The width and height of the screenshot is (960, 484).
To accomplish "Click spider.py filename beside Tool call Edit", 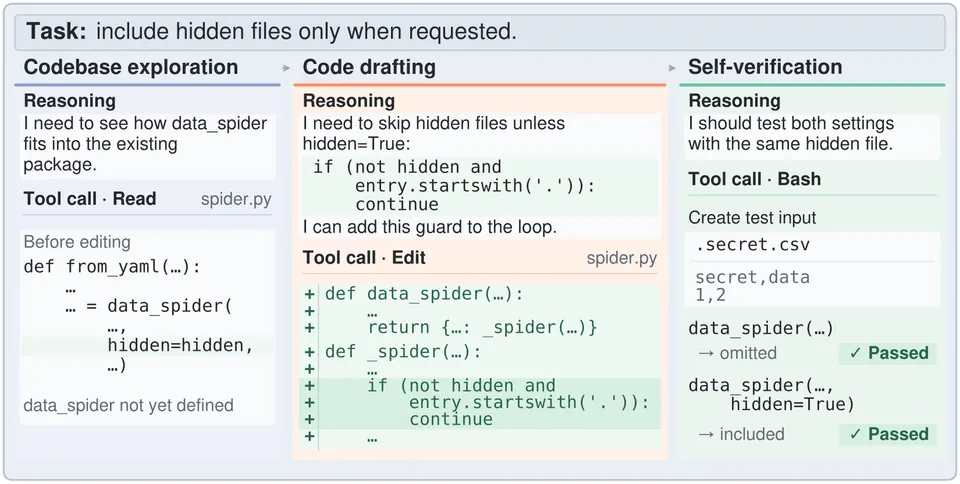I will (x=621, y=258).
